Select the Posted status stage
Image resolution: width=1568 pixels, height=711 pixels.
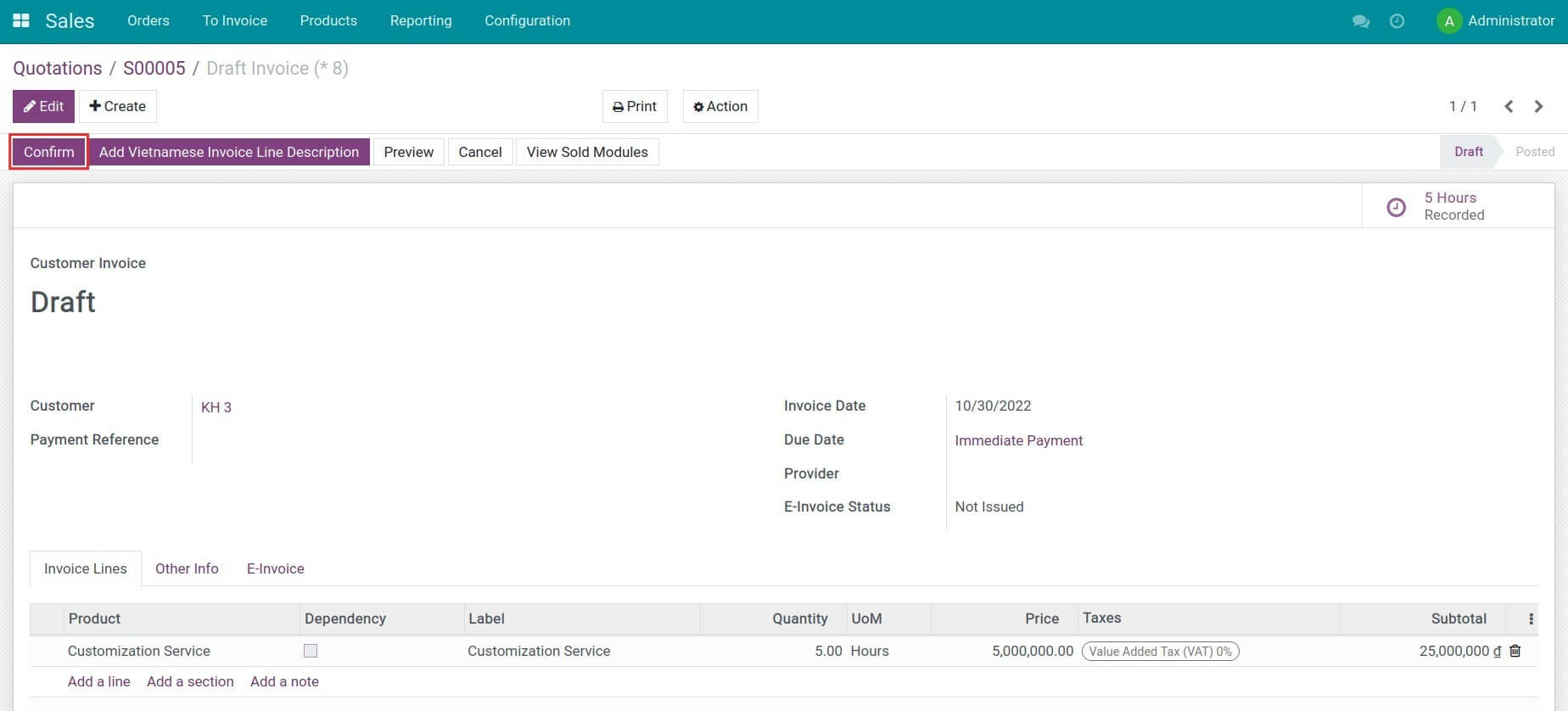pyautogui.click(x=1535, y=152)
